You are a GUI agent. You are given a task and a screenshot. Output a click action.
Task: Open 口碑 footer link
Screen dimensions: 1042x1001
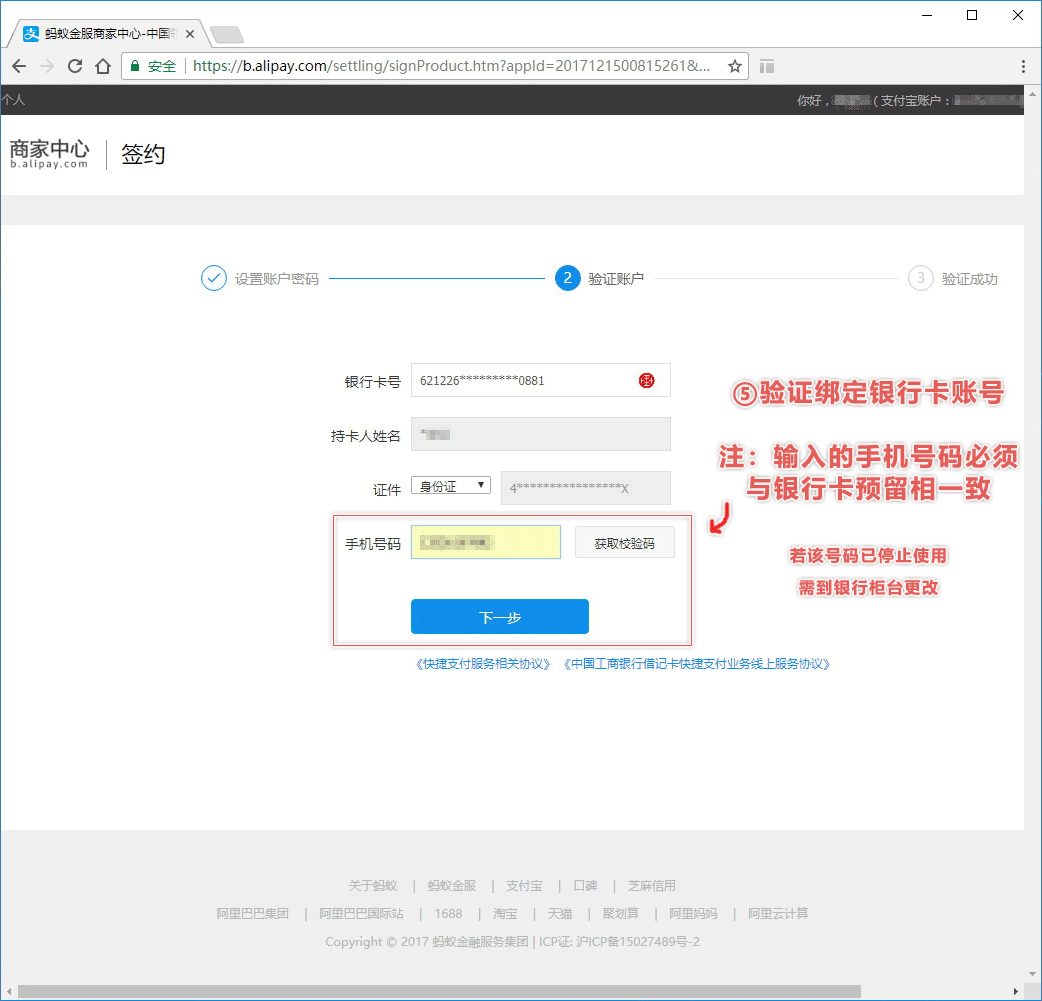(585, 885)
